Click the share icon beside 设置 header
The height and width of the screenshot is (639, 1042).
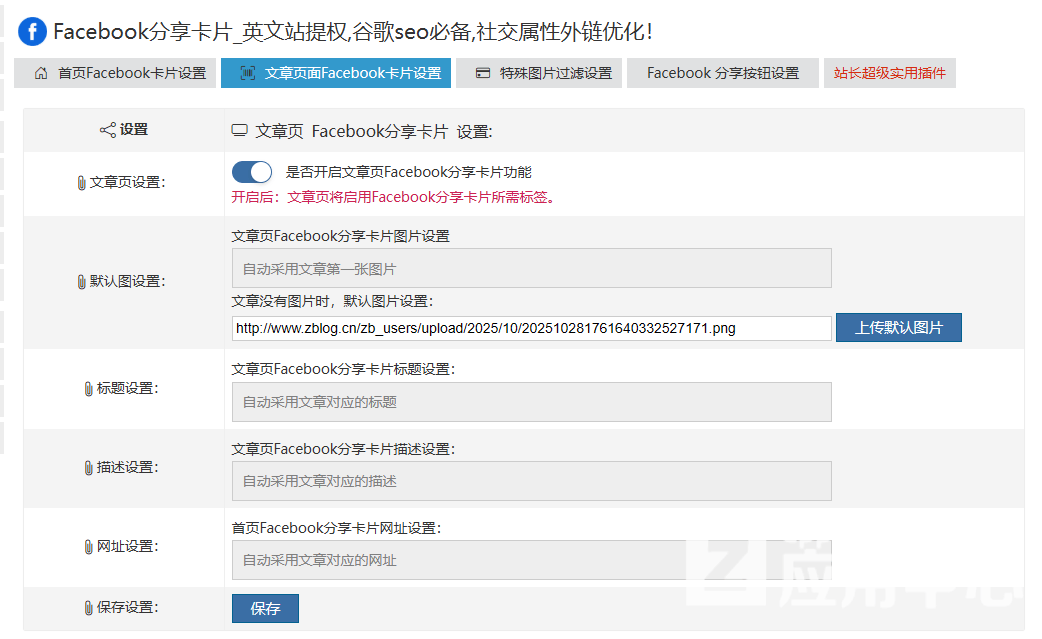point(108,130)
